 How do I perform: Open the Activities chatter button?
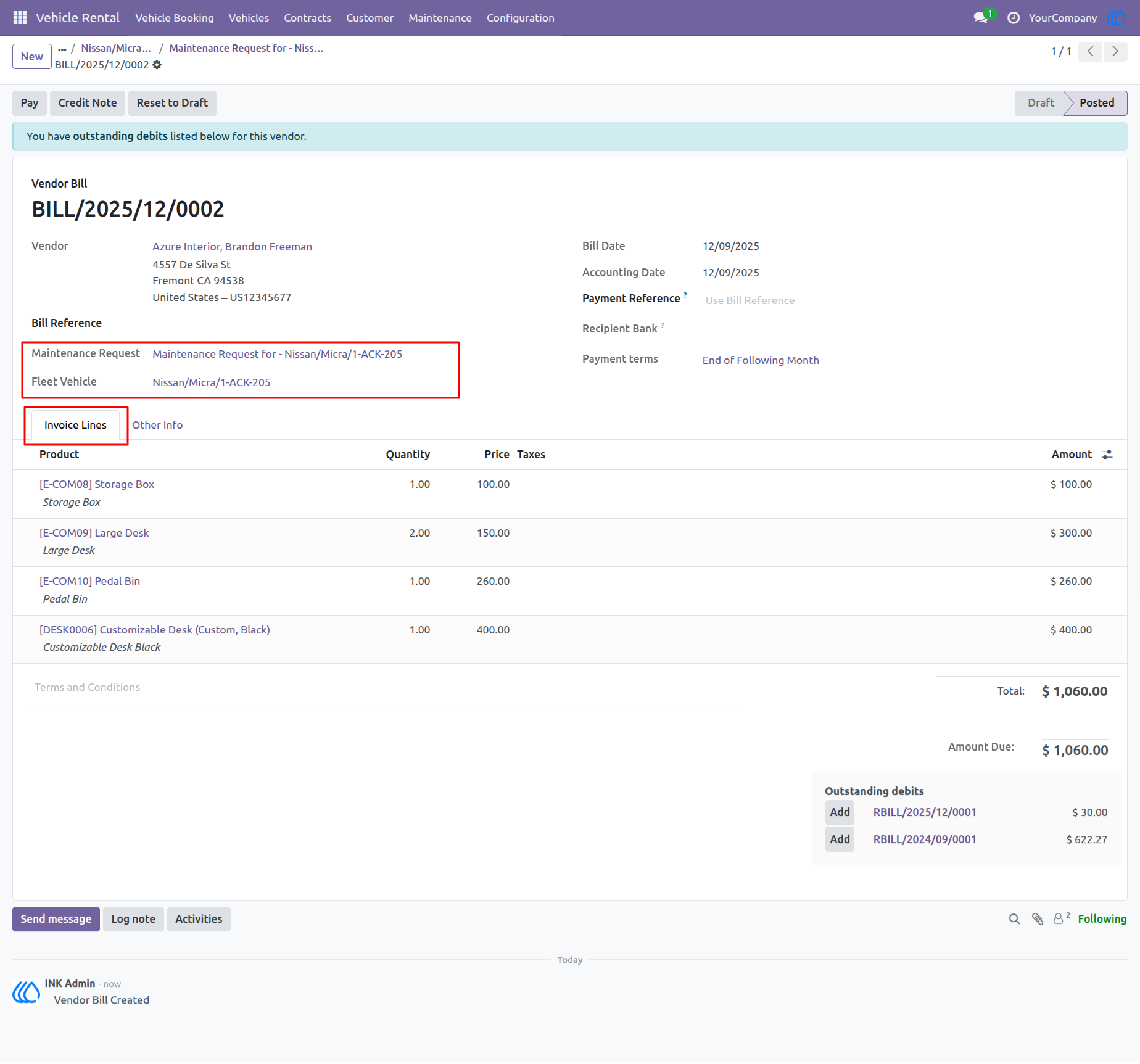(199, 919)
